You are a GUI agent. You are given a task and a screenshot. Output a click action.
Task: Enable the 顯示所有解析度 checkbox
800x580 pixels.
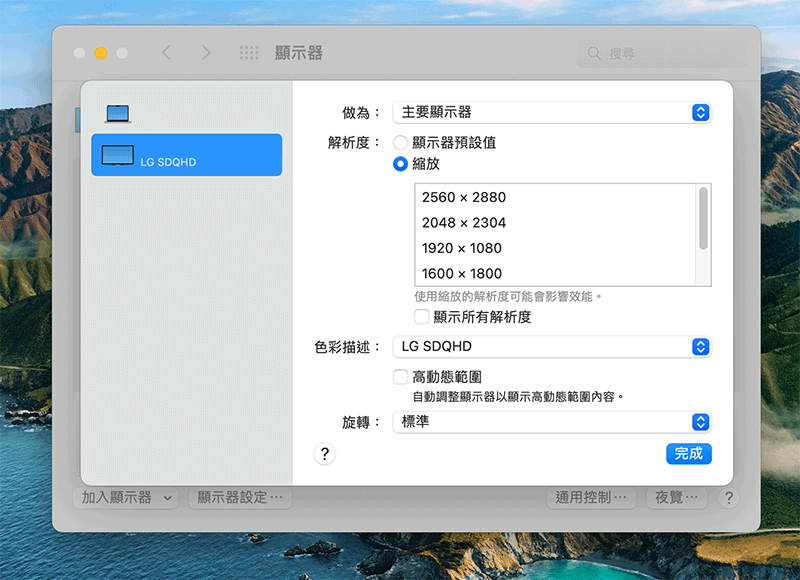[x=422, y=317]
